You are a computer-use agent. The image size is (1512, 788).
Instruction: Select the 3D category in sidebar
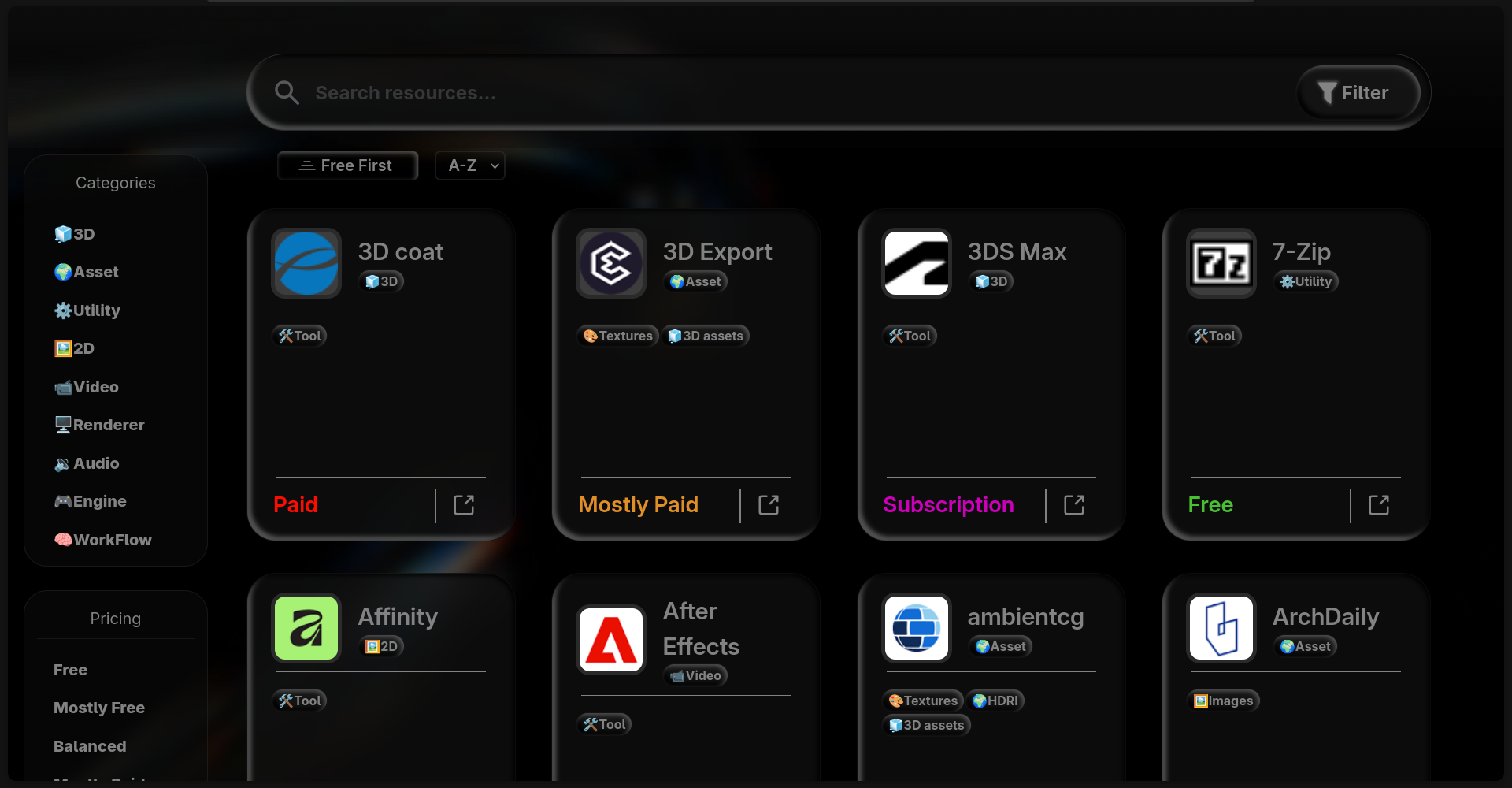75,234
